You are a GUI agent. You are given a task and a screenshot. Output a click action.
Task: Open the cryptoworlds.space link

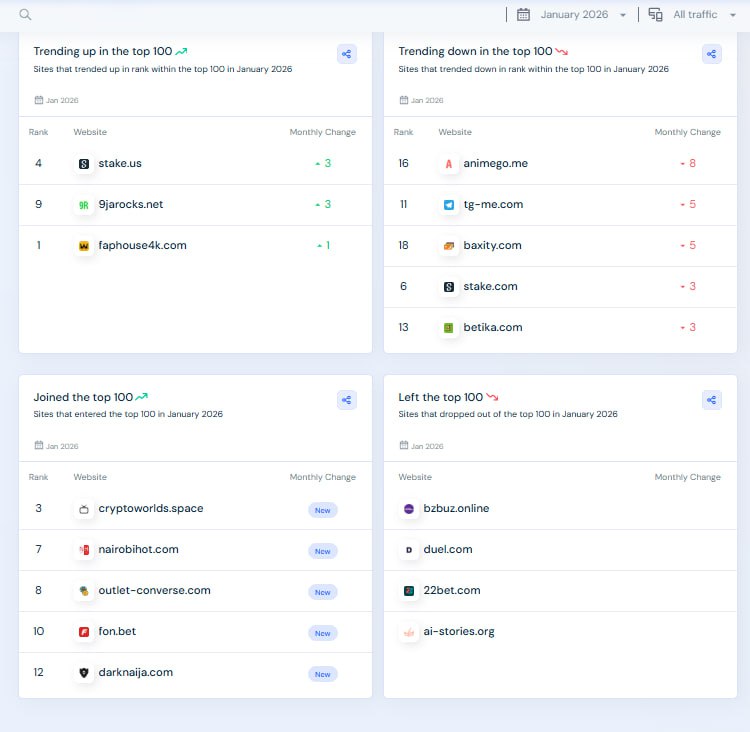(x=150, y=508)
